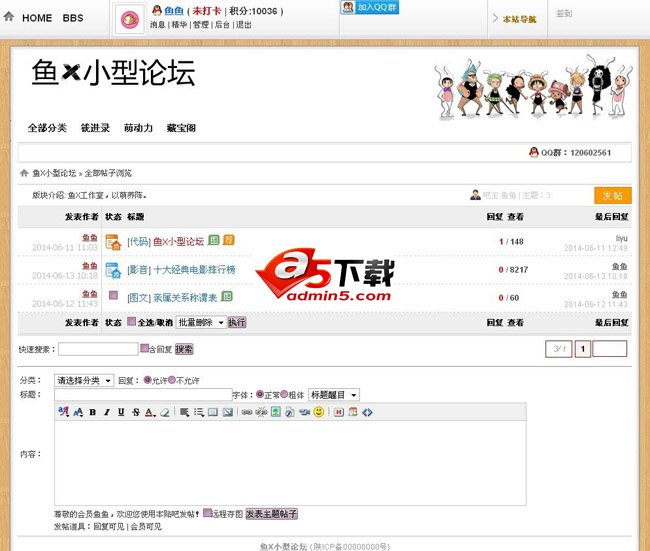Viewport: 650px width, 551px height.
Task: Click the 内容 content editor area
Action: click(x=290, y=463)
